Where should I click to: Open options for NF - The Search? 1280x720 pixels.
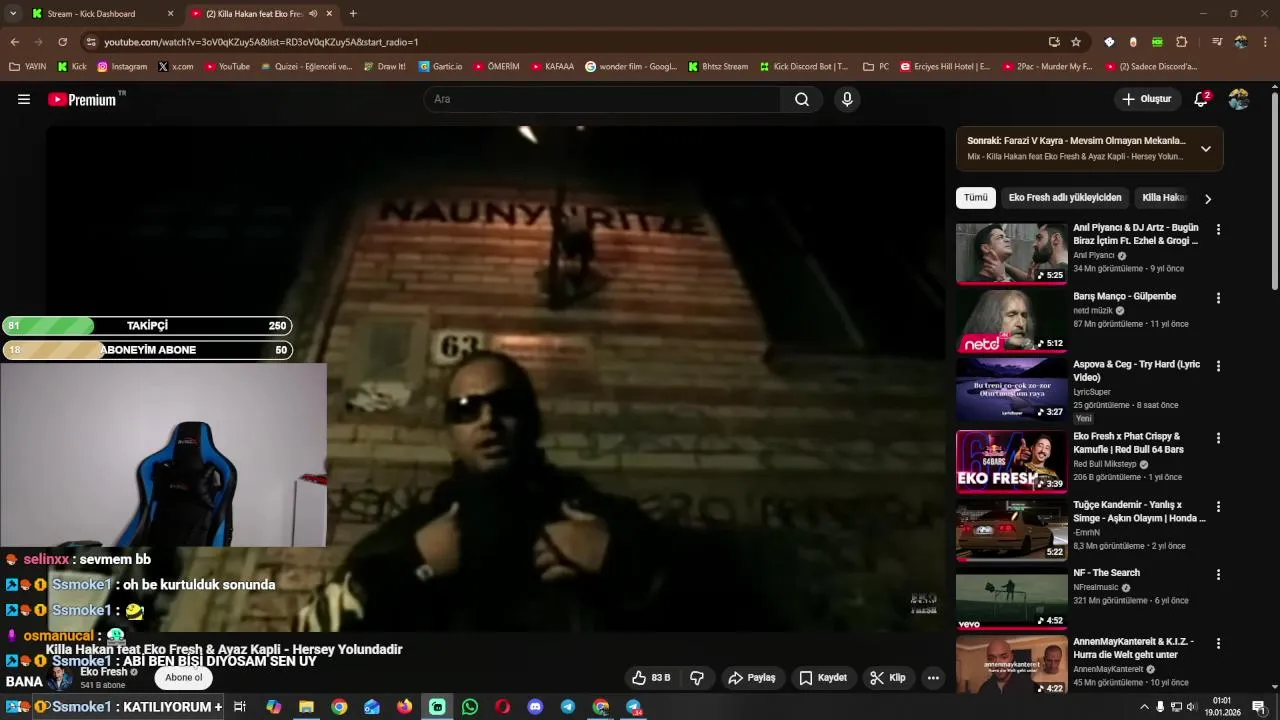pyautogui.click(x=1218, y=574)
